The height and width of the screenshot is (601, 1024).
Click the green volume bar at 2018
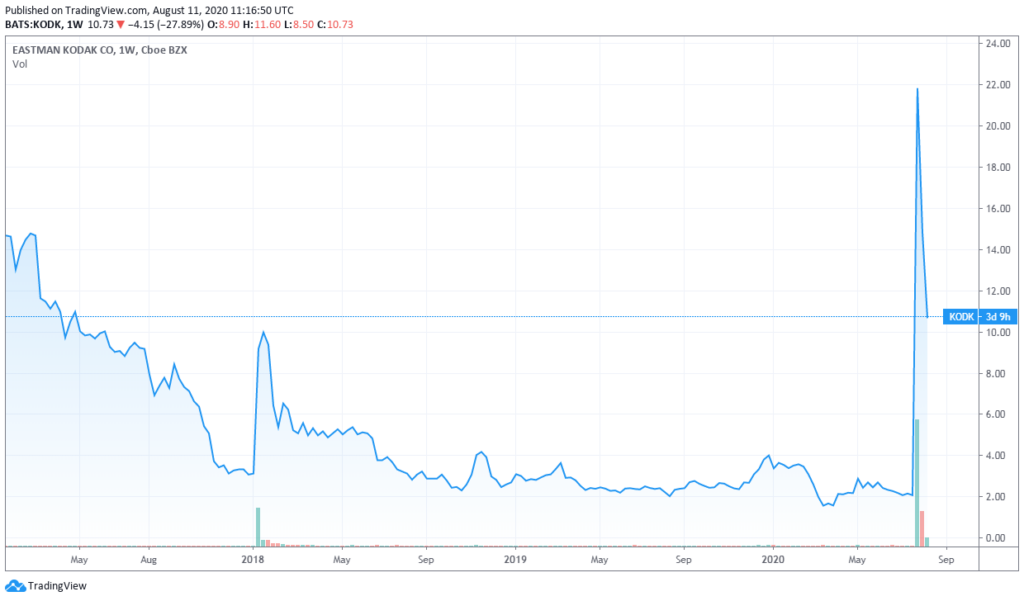point(258,527)
